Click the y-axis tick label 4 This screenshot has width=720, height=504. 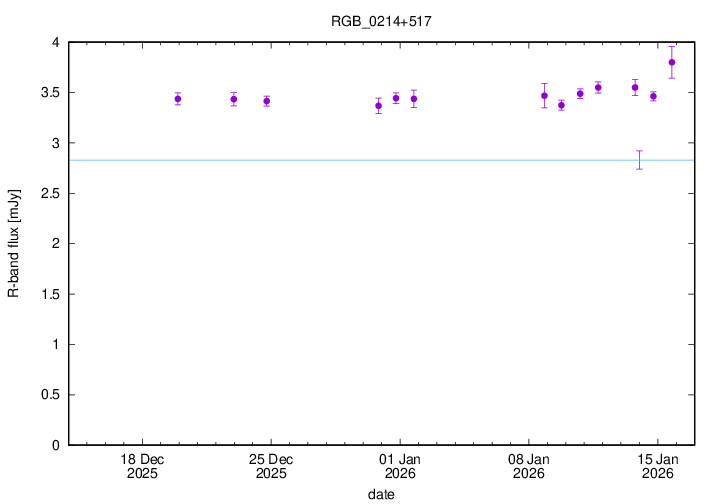tap(55, 43)
